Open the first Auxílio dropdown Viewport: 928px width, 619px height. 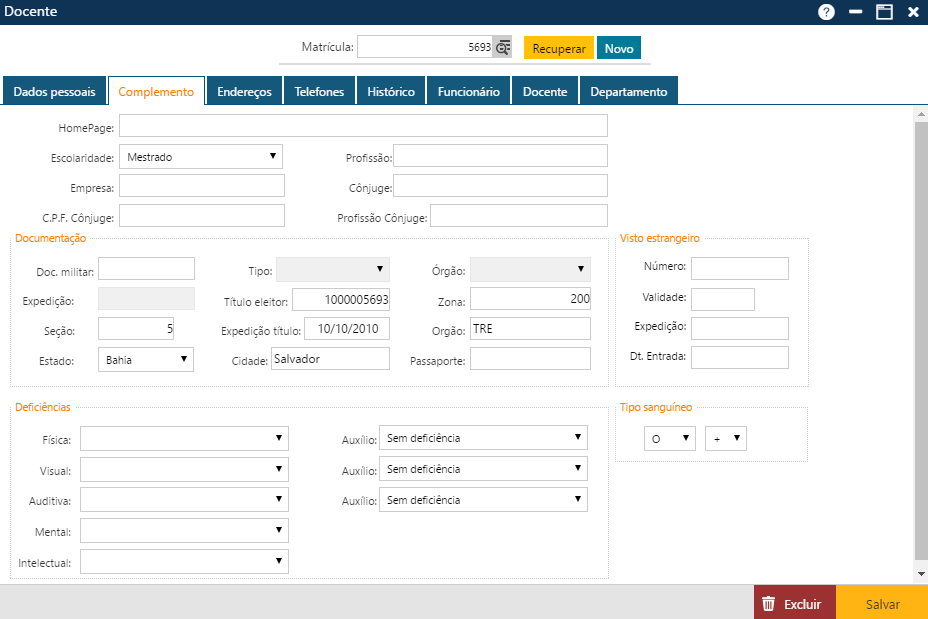tap(577, 437)
